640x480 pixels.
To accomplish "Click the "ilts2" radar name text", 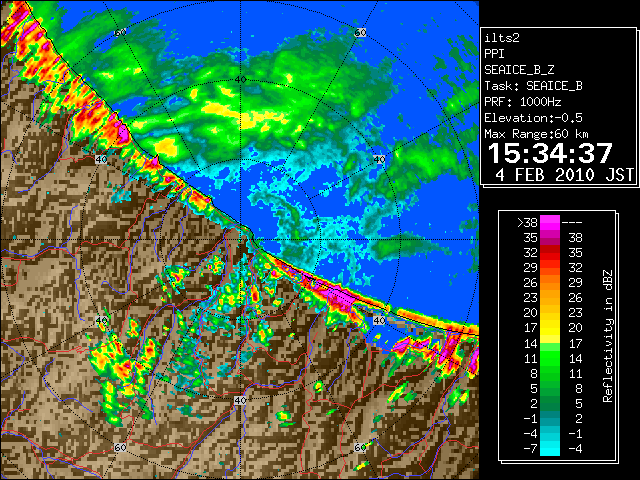I will [x=502, y=38].
